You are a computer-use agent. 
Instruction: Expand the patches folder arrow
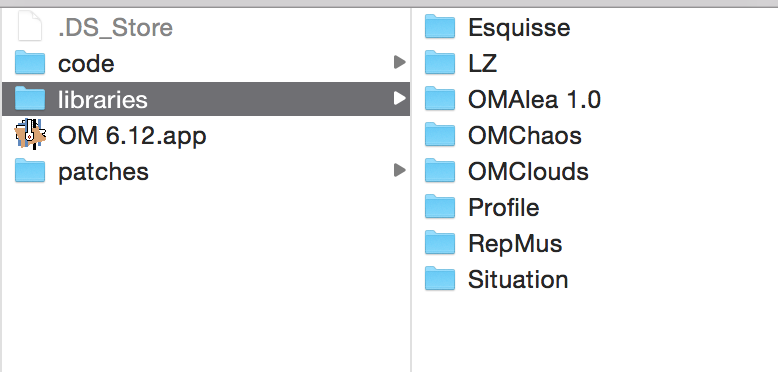(399, 171)
